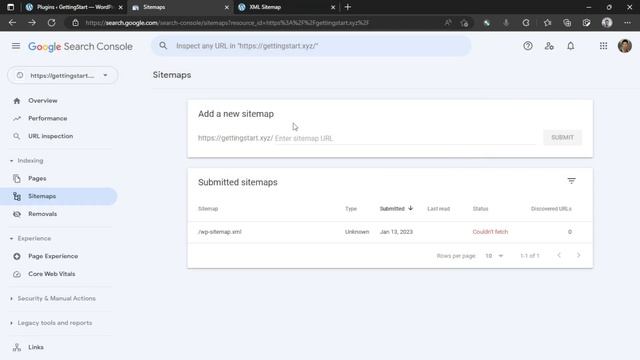Click the Type column header
The height and width of the screenshot is (360, 640).
pyautogui.click(x=351, y=209)
